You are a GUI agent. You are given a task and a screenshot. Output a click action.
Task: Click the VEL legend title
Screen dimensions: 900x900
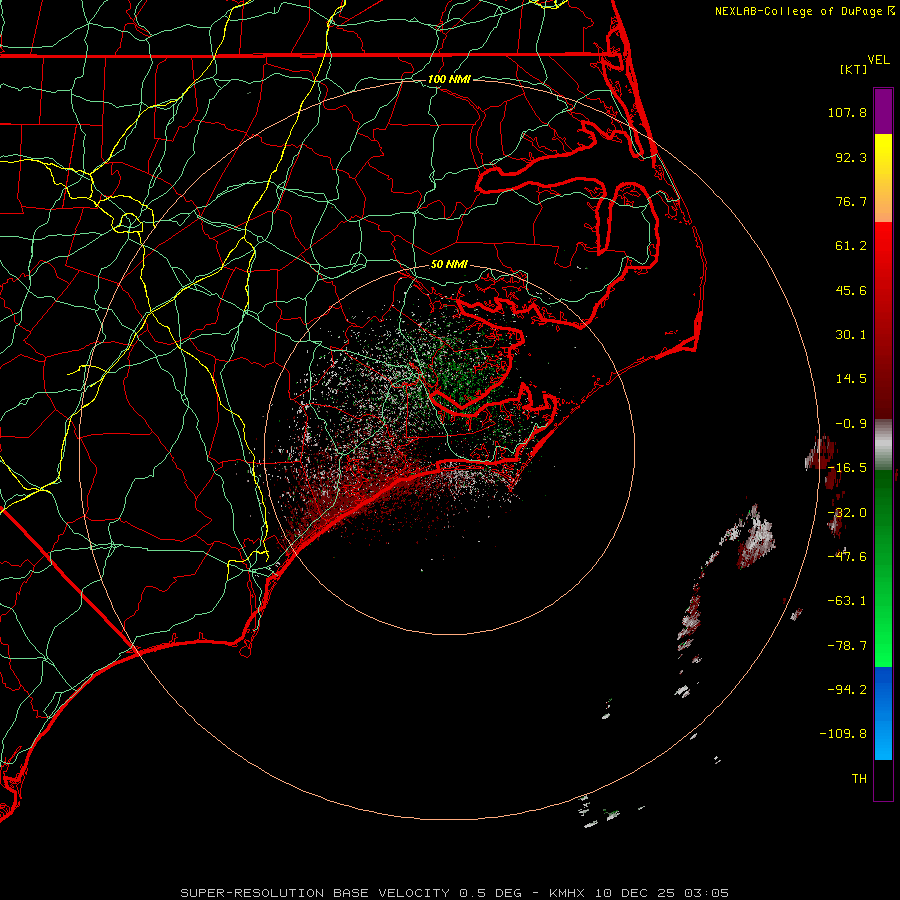click(x=878, y=59)
